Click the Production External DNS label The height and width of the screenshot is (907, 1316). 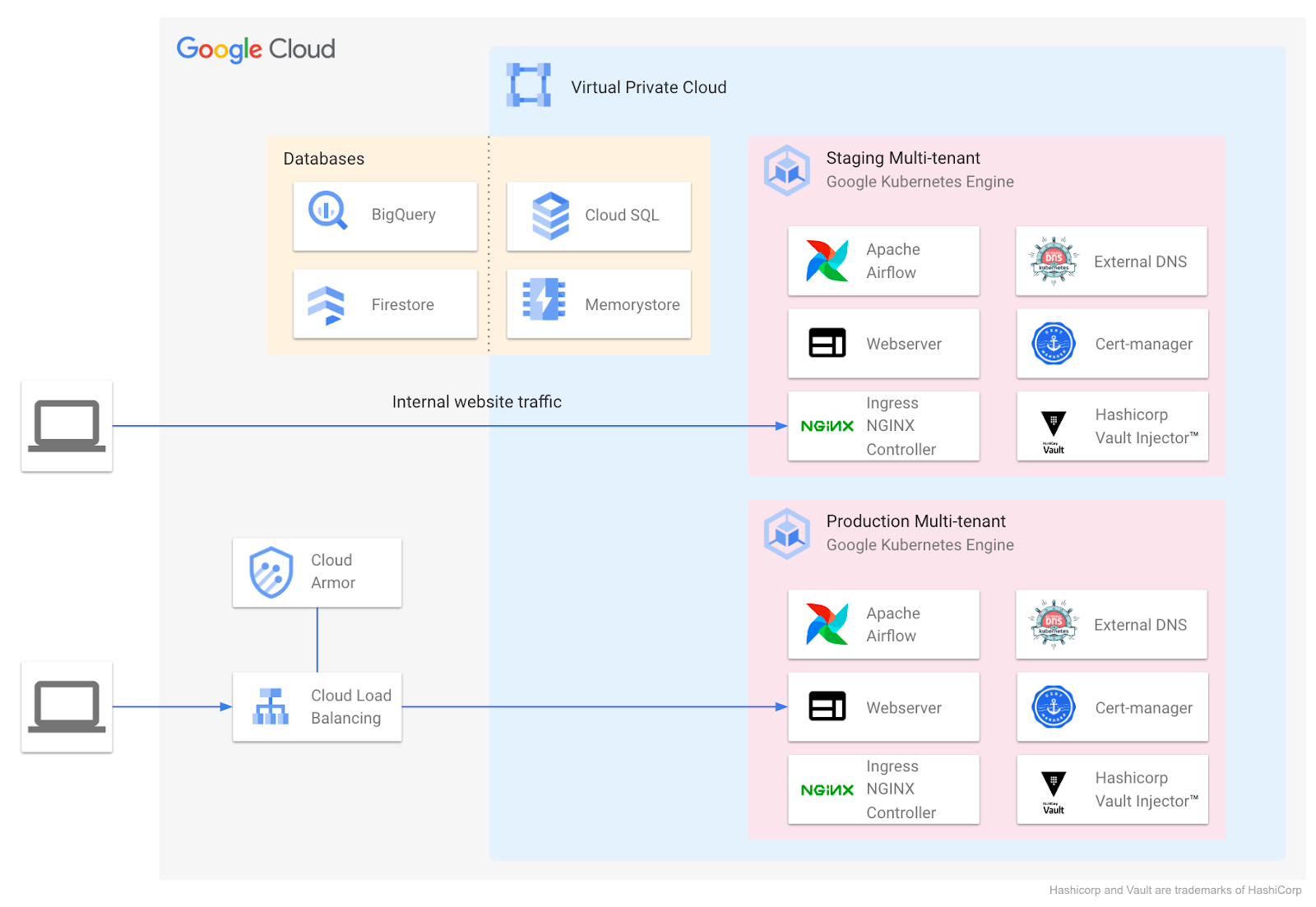pos(1140,625)
